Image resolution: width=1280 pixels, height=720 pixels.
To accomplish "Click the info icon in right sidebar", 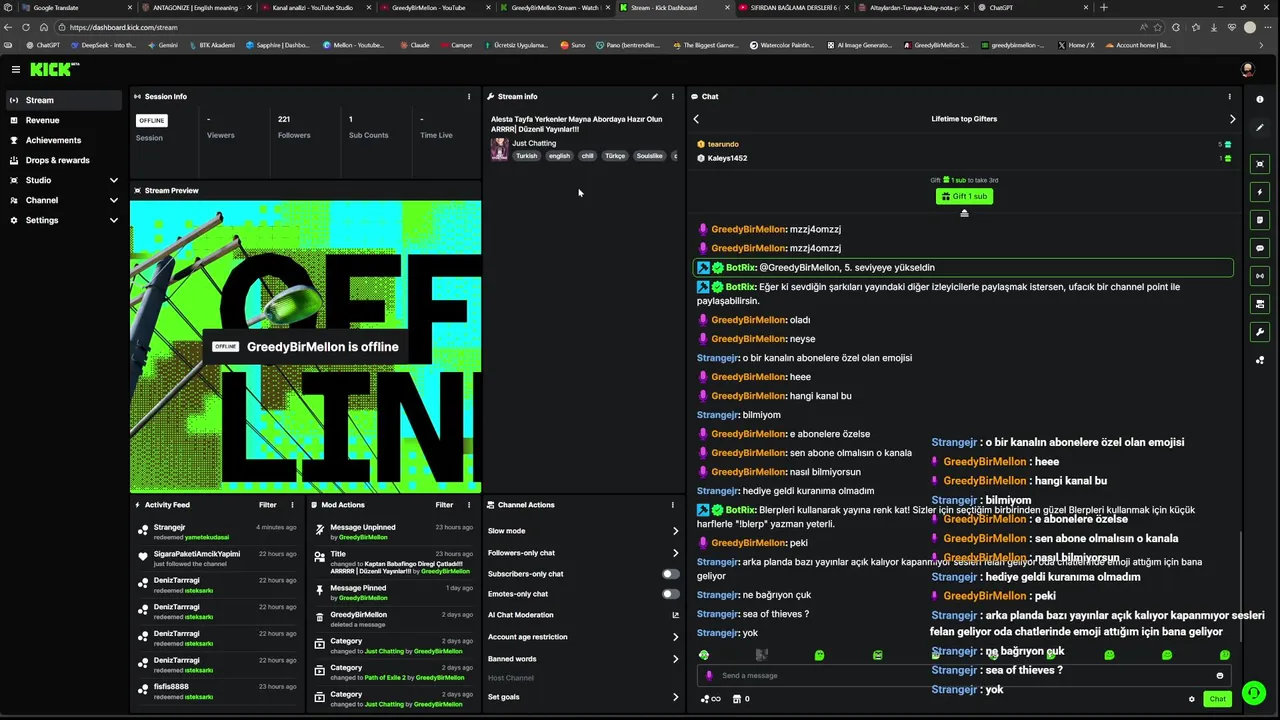I will point(1260,99).
